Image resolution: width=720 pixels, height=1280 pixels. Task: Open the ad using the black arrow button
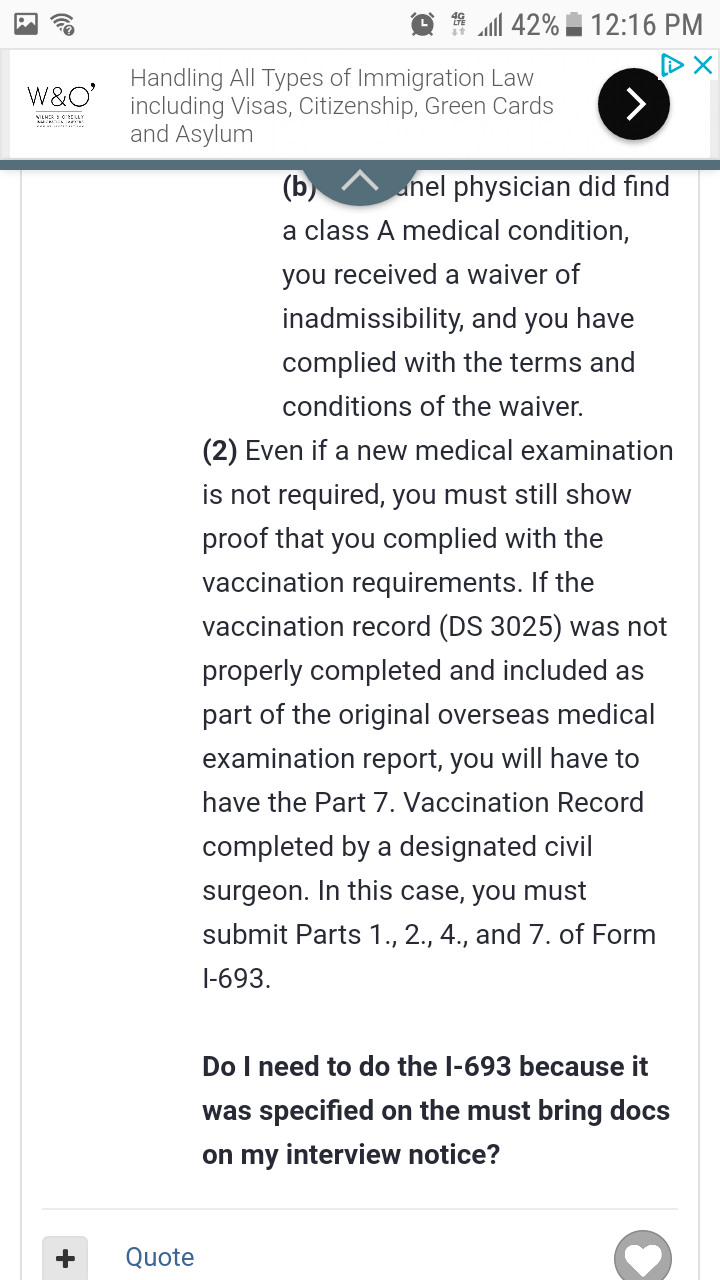[633, 104]
